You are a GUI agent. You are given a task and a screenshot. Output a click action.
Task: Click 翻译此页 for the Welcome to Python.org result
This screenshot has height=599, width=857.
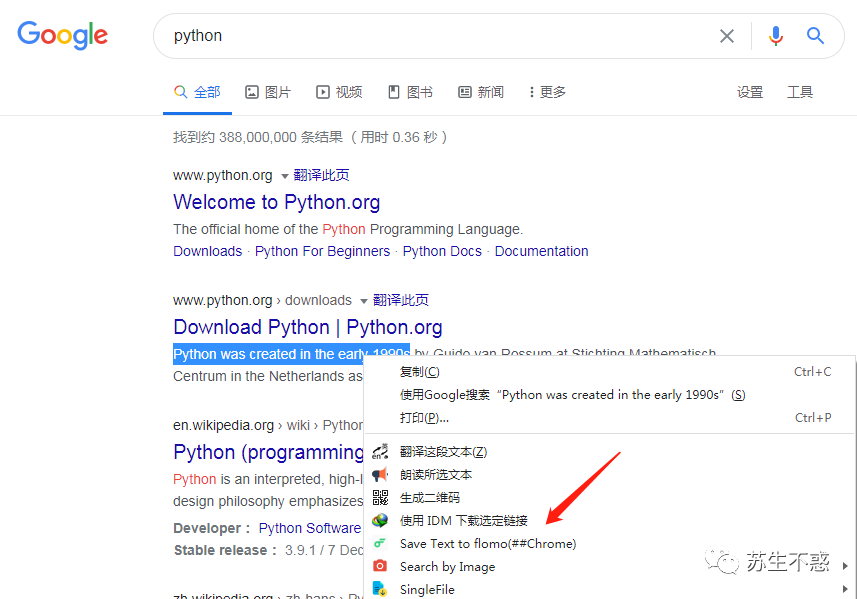pyautogui.click(x=321, y=175)
